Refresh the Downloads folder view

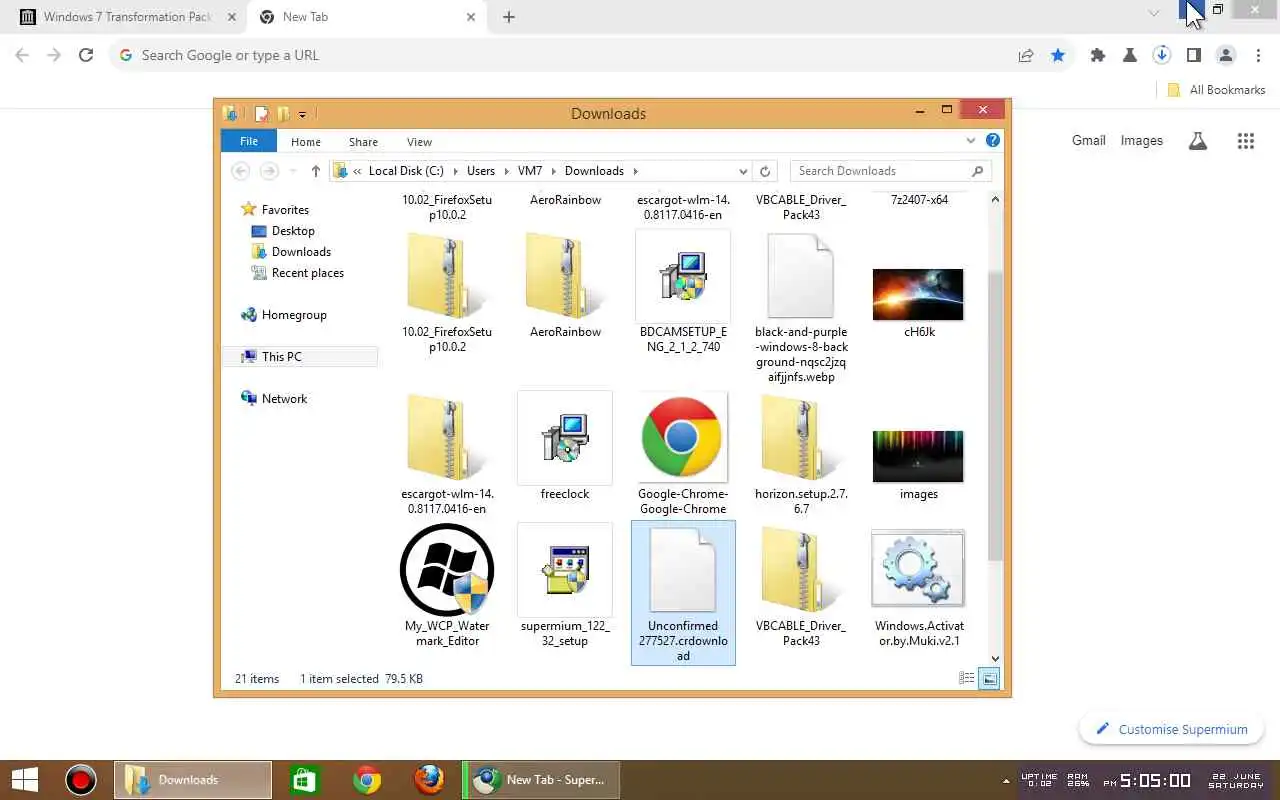click(x=765, y=171)
